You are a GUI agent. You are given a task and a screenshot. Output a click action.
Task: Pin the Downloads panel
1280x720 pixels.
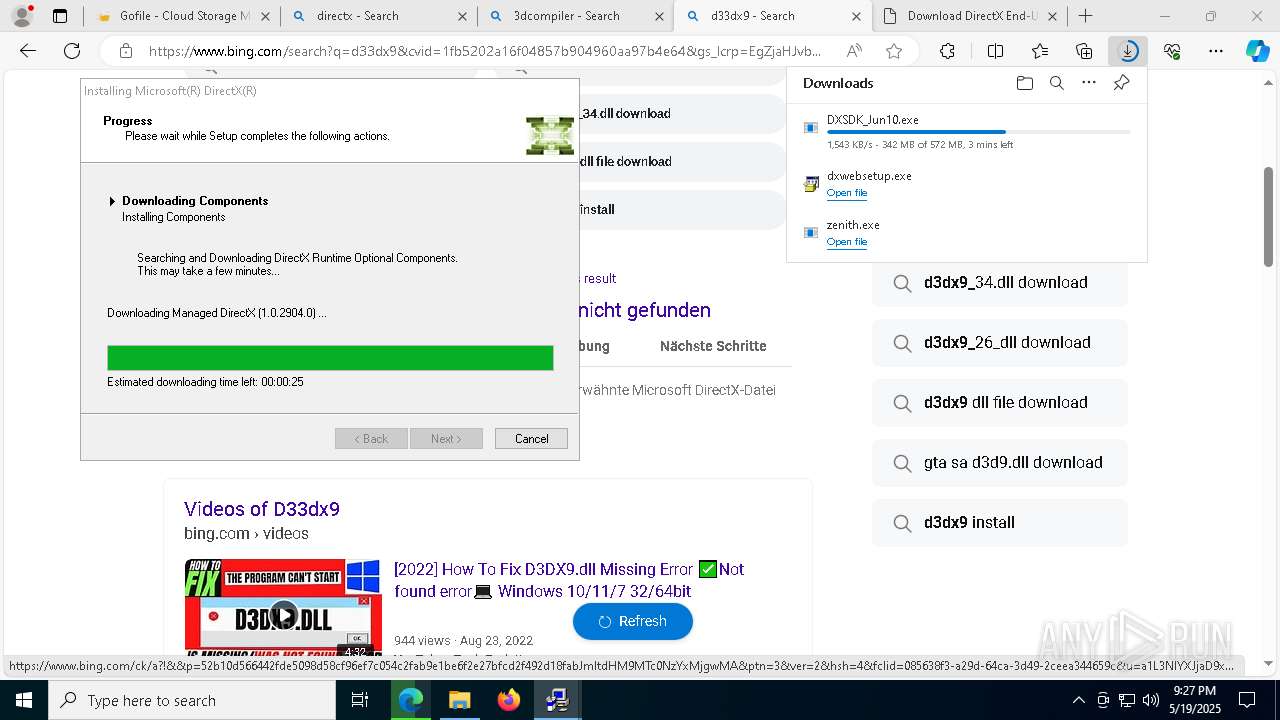click(x=1121, y=83)
